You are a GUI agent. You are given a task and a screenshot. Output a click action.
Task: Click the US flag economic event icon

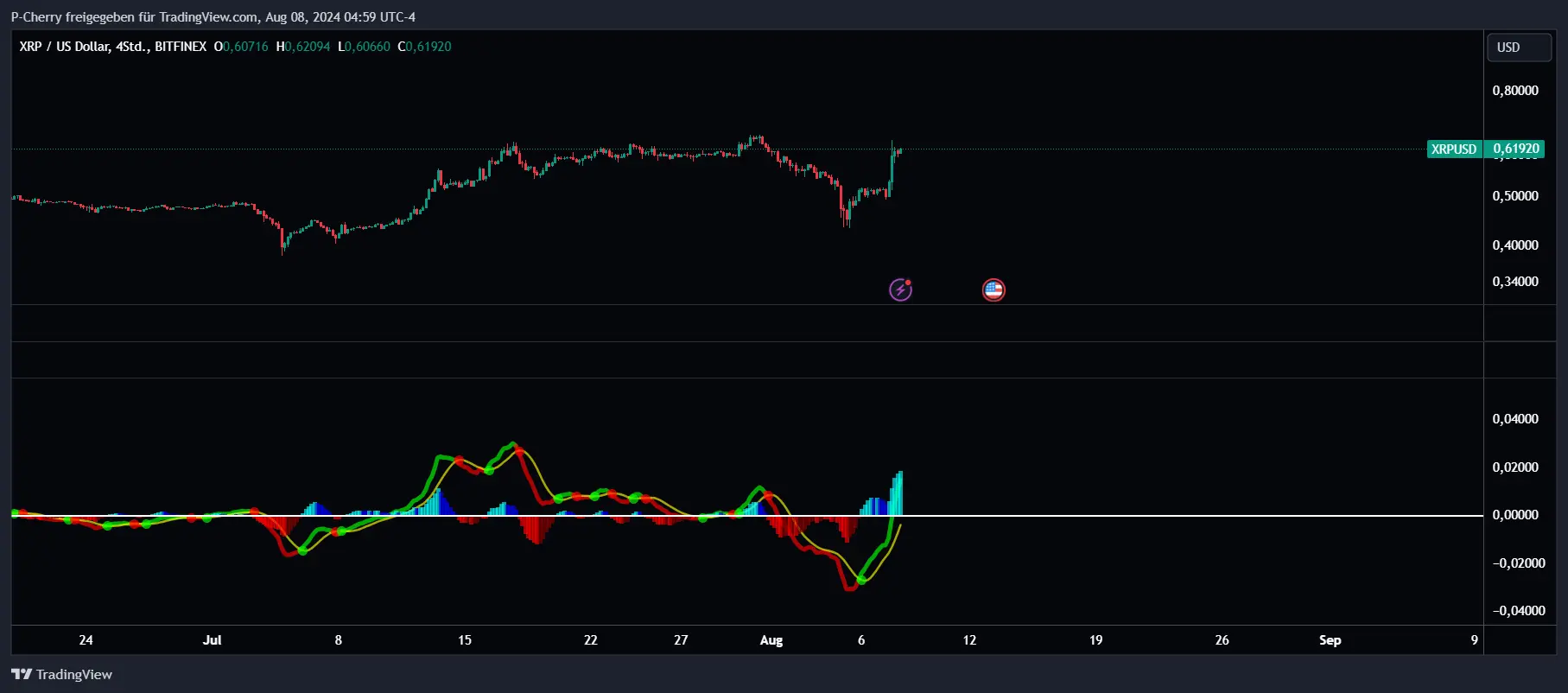(993, 289)
